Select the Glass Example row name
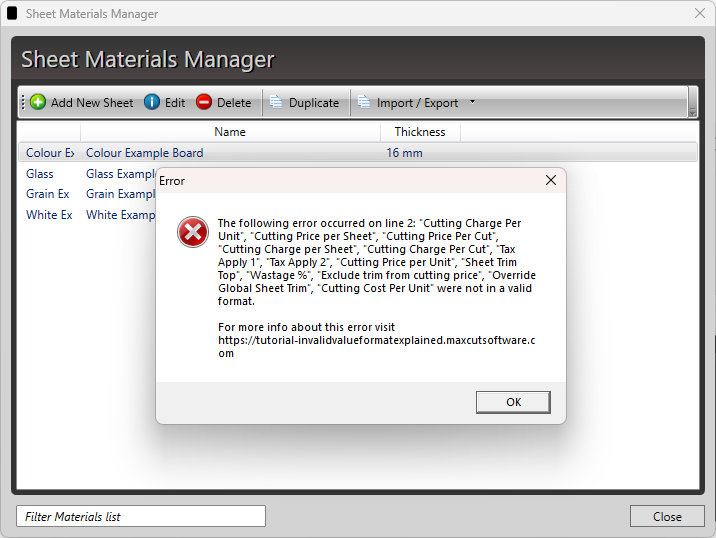The image size is (716, 538). pos(121,174)
